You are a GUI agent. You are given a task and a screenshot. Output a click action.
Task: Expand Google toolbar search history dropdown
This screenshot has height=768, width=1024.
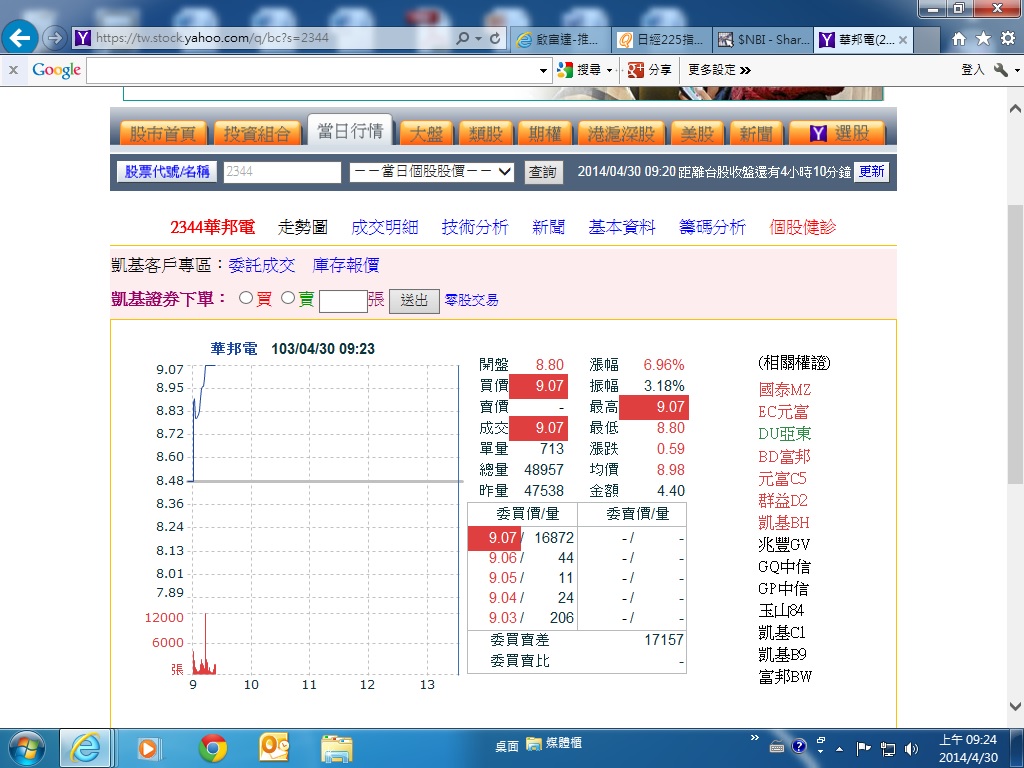[543, 70]
